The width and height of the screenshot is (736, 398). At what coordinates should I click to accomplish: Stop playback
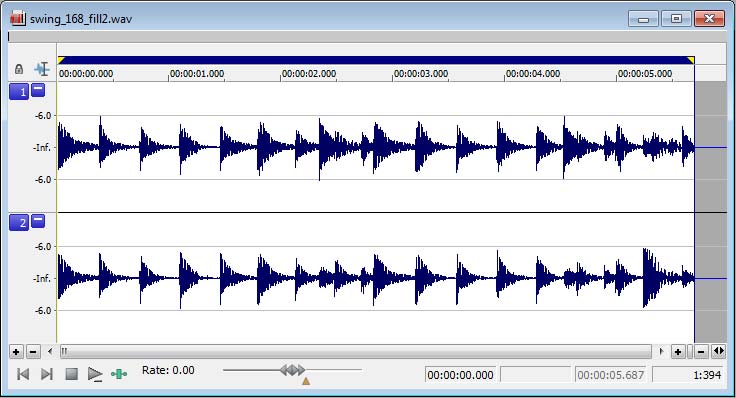[x=71, y=374]
